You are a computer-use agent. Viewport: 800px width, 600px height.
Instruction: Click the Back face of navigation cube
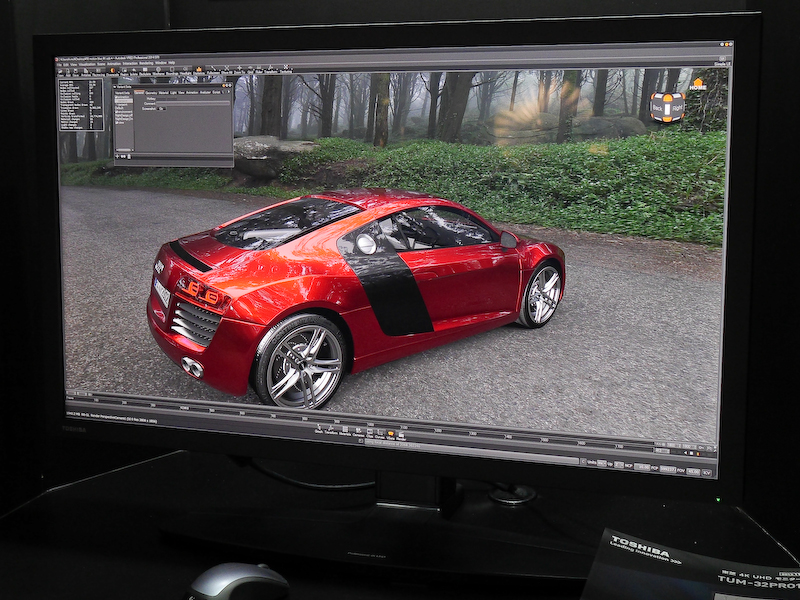[658, 108]
